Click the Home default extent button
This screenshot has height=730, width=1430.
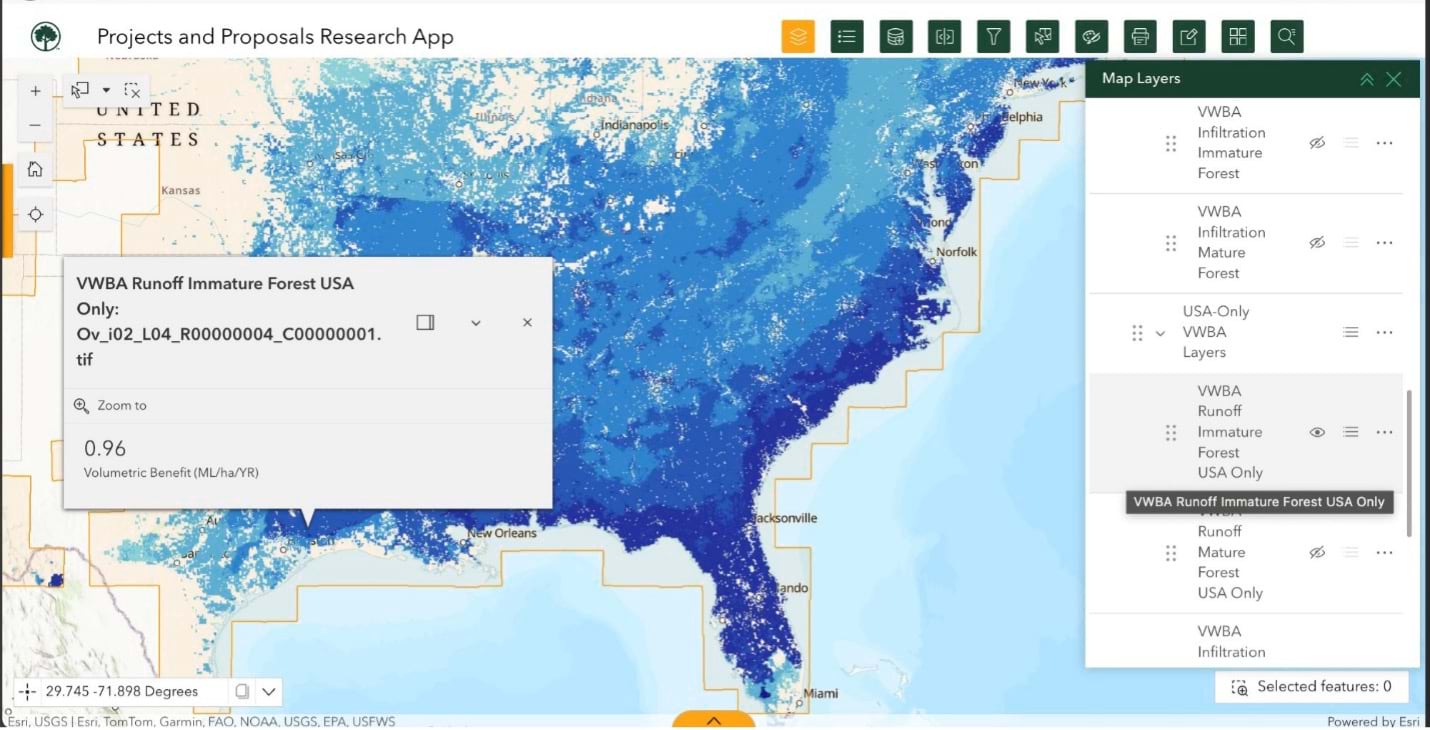pos(34,168)
